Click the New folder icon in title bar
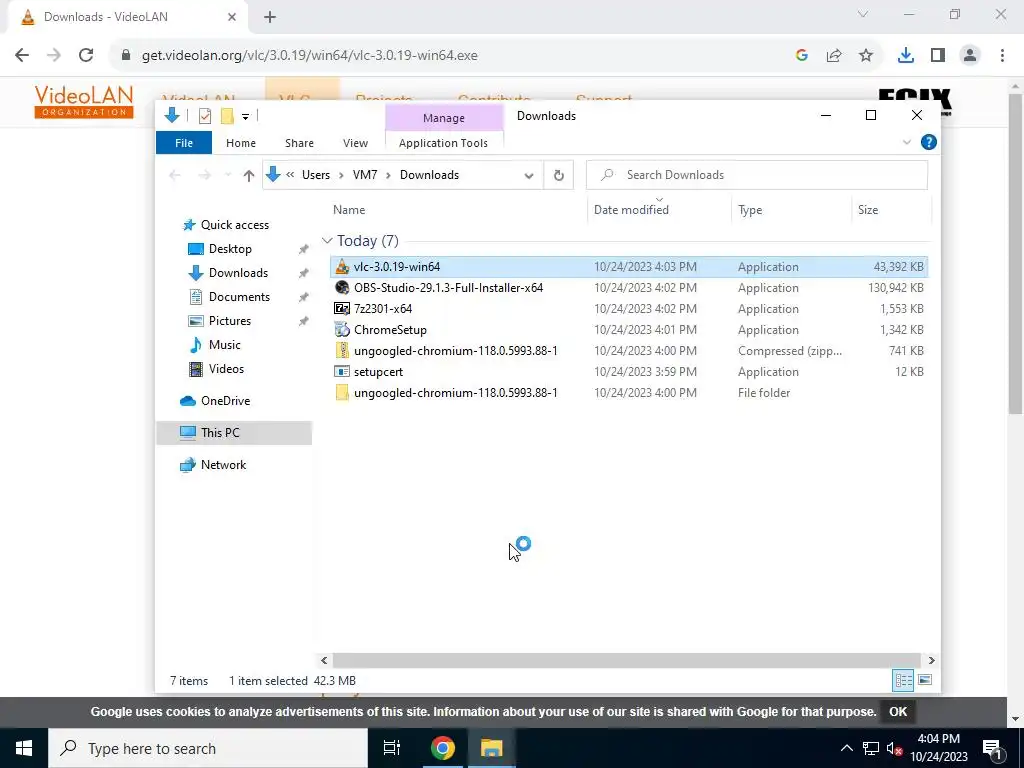This screenshot has width=1024, height=768. point(227,116)
